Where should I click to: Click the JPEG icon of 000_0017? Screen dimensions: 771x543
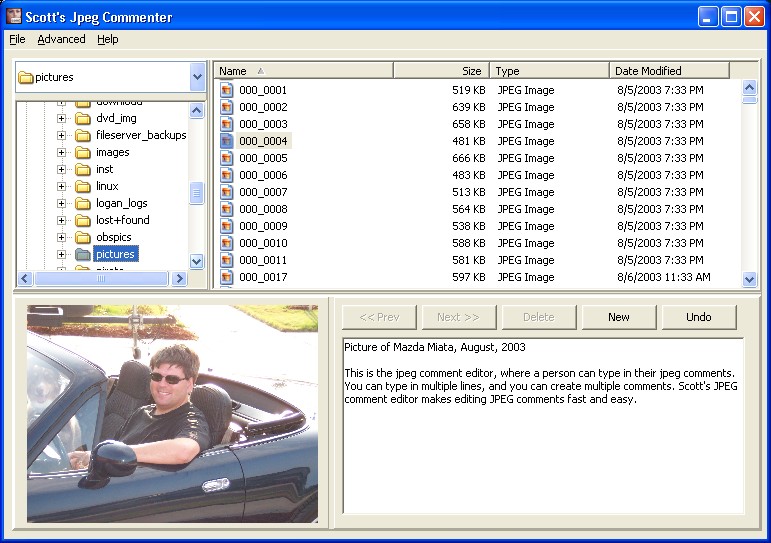click(226, 277)
